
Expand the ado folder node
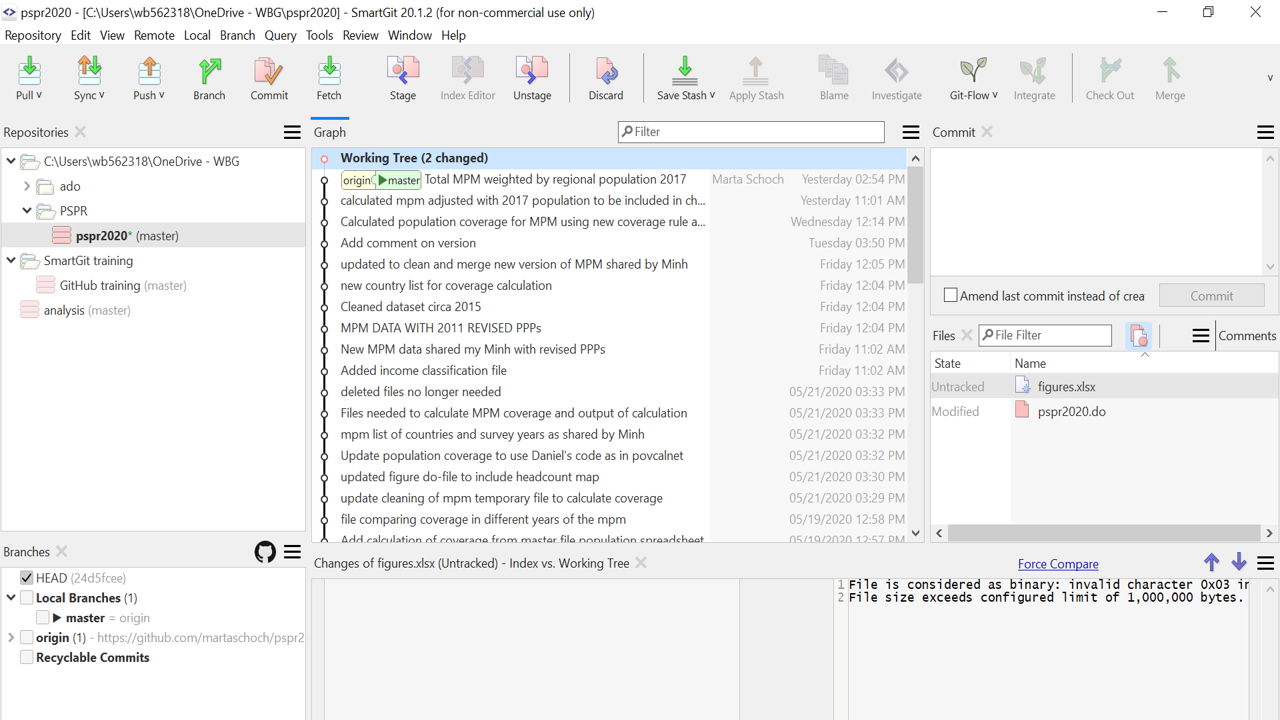27,186
